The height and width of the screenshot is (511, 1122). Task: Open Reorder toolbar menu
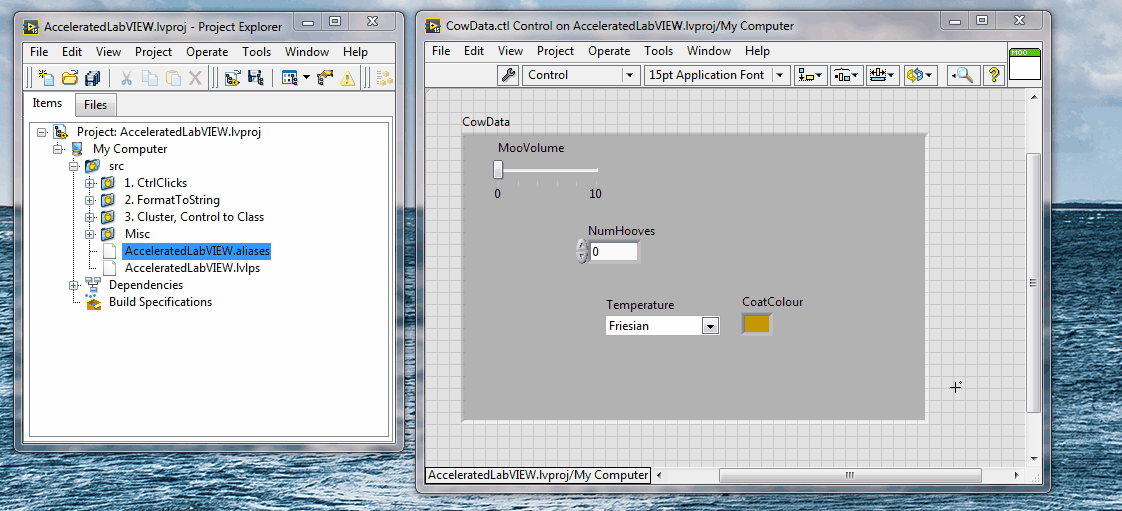(x=920, y=75)
